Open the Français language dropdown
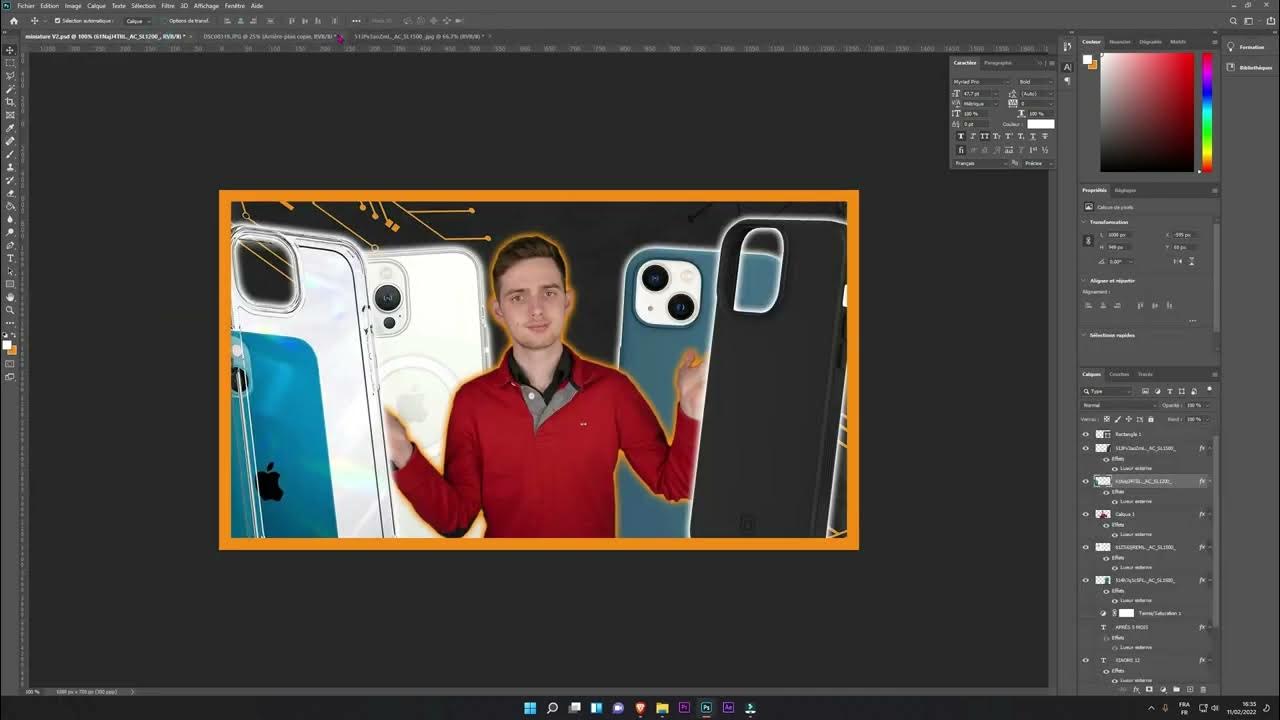The image size is (1280, 720). tap(980, 163)
